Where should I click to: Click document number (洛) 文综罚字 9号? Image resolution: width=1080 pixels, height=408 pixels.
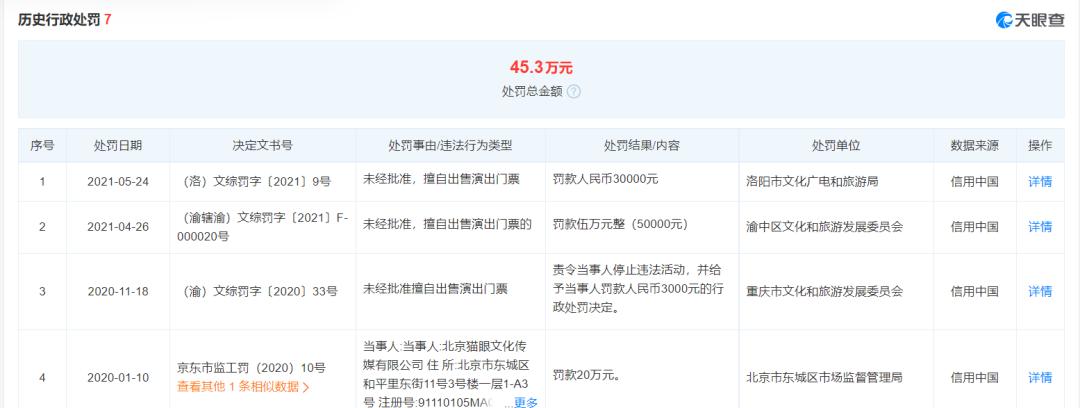tap(257, 182)
